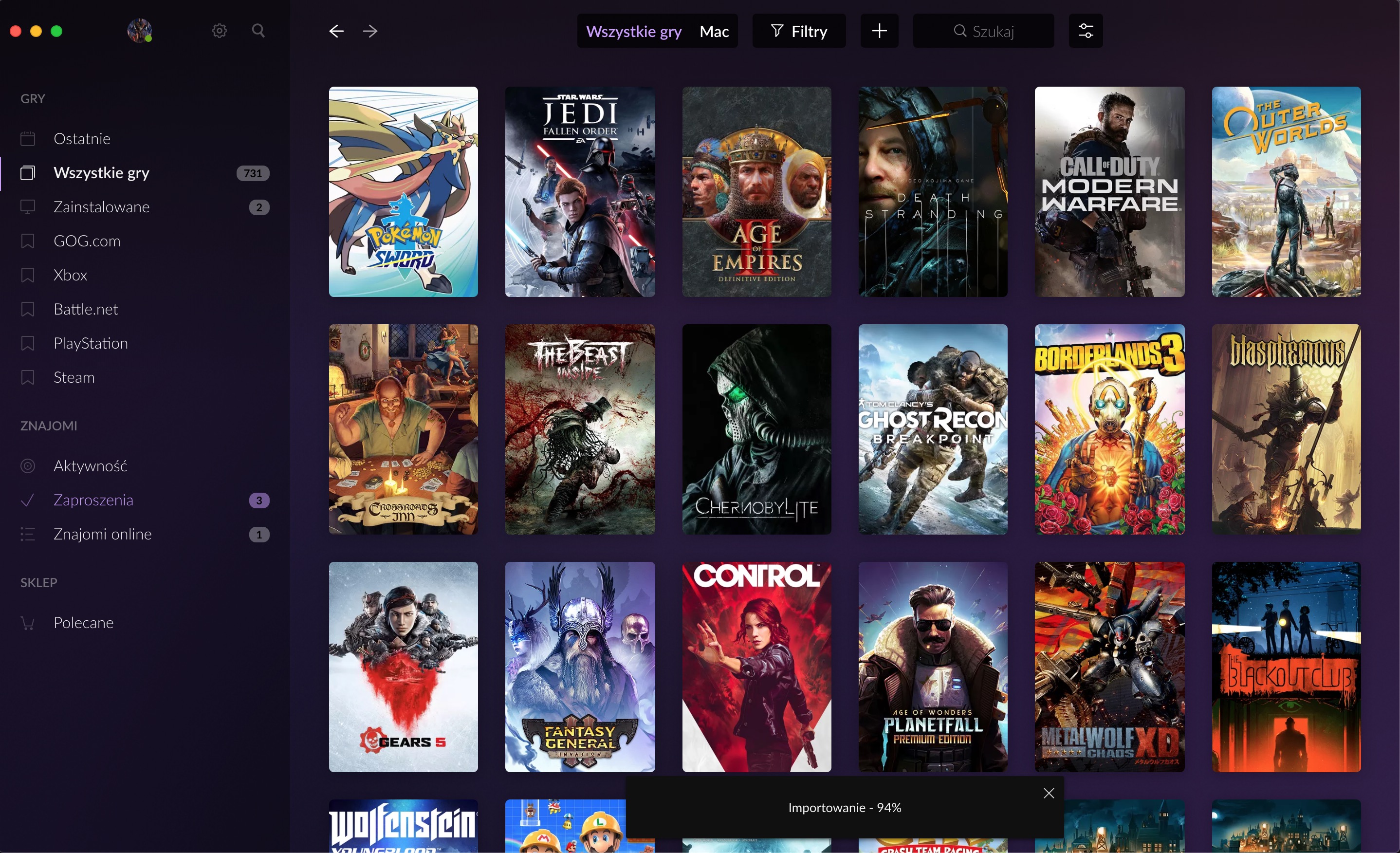This screenshot has height=853, width=1400.
Task: Click the sidebar search magnifier icon
Action: pyautogui.click(x=258, y=31)
